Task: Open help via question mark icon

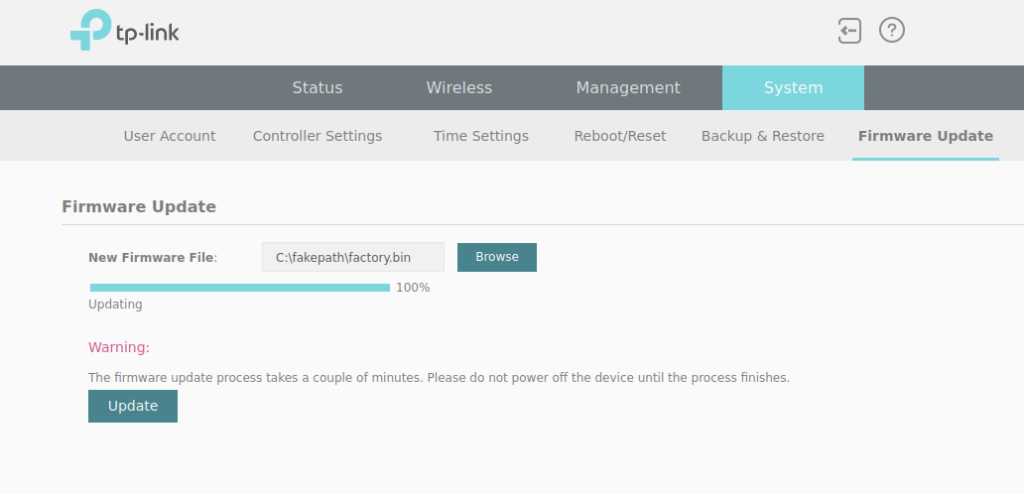Action: coord(891,31)
